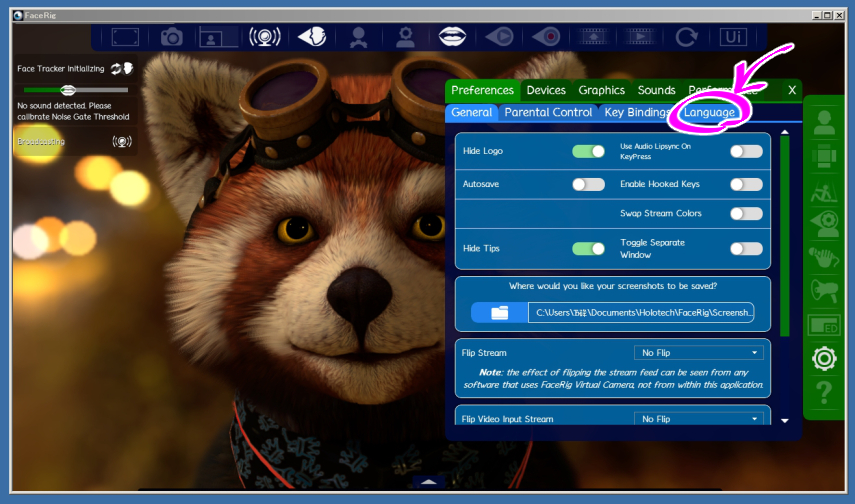Click the 'Broadcasting' label
855x504 pixels.
(41, 142)
